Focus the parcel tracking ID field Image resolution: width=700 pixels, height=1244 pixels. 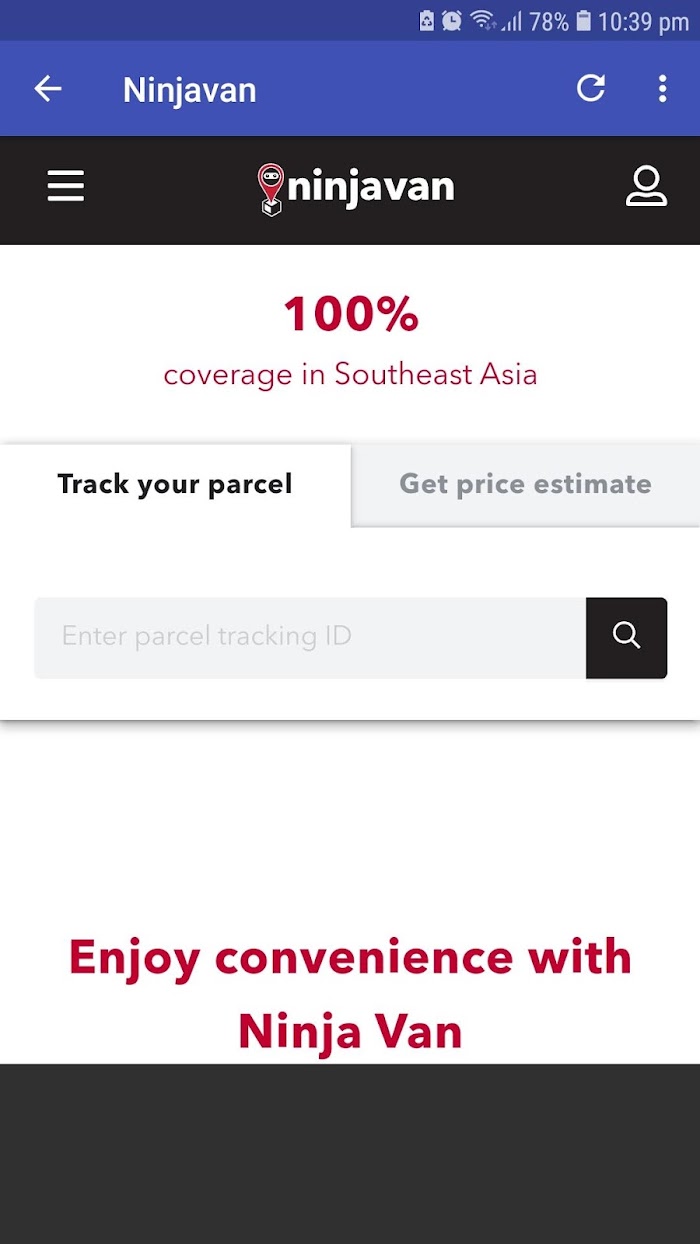click(x=310, y=638)
